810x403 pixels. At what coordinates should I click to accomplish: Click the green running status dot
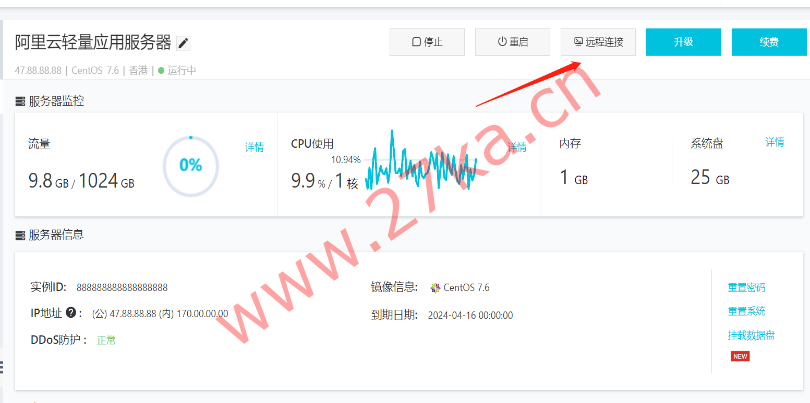(x=161, y=71)
